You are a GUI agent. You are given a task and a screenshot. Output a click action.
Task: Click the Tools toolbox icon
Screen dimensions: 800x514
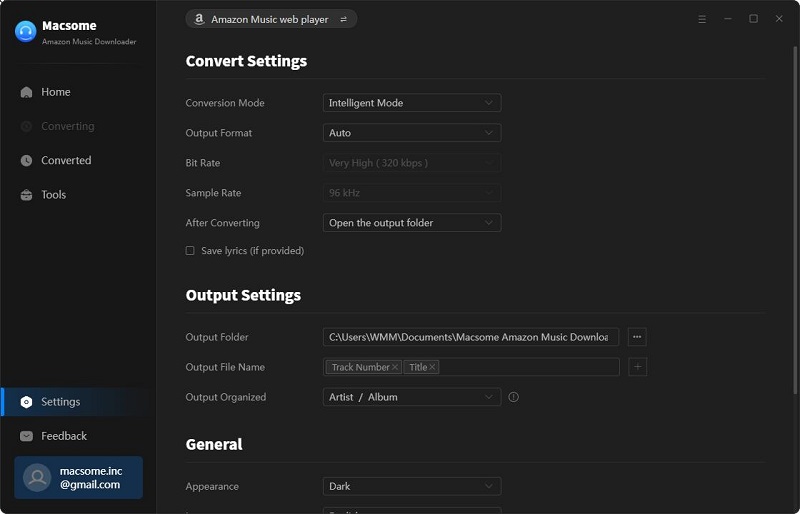tap(27, 195)
